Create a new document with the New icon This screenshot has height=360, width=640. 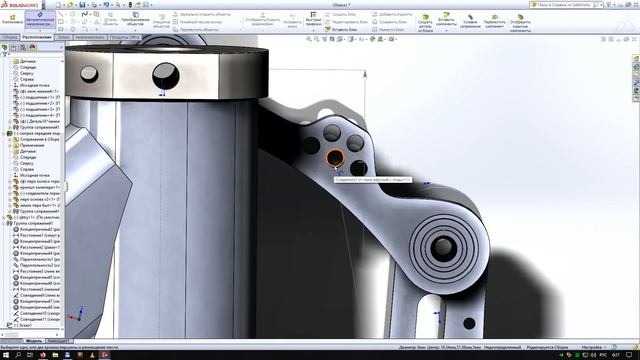(58, 5)
